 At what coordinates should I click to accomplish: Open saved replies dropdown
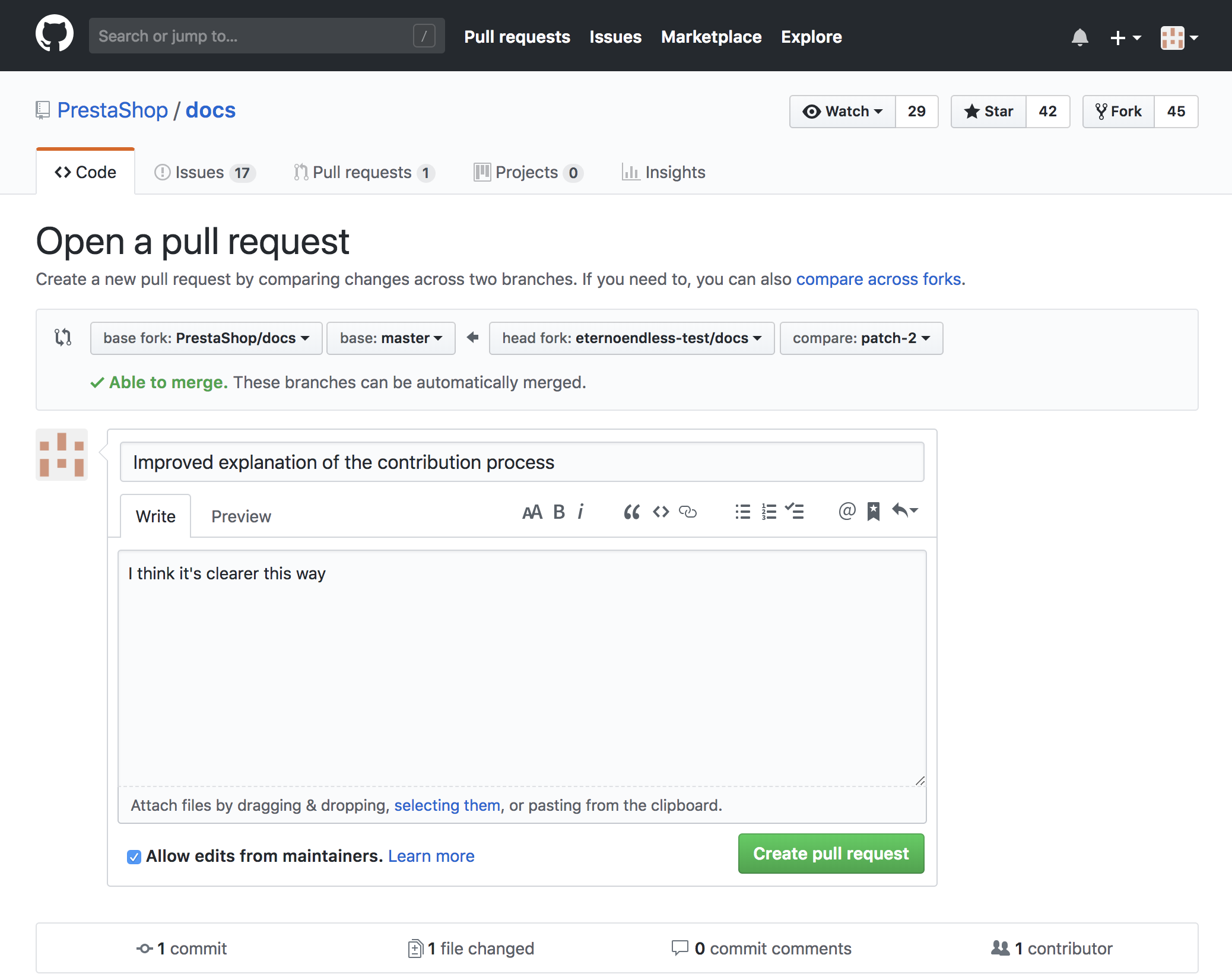point(905,511)
